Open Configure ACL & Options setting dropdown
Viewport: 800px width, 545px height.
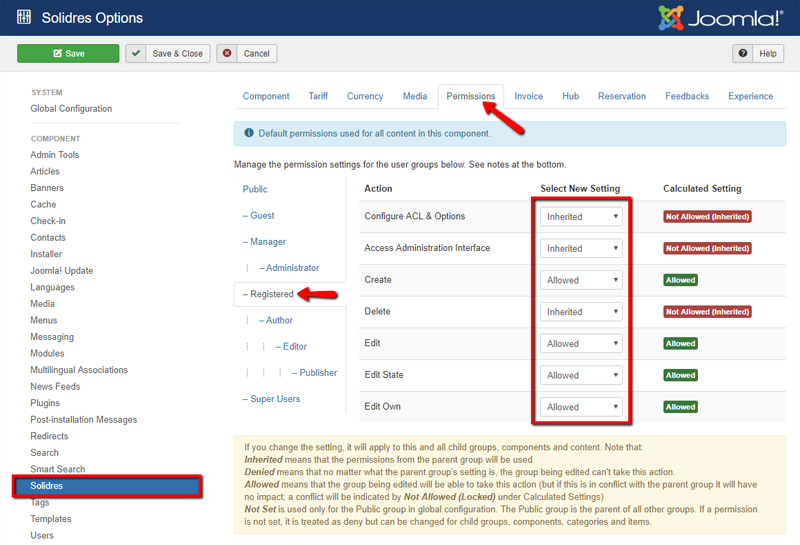tap(581, 216)
